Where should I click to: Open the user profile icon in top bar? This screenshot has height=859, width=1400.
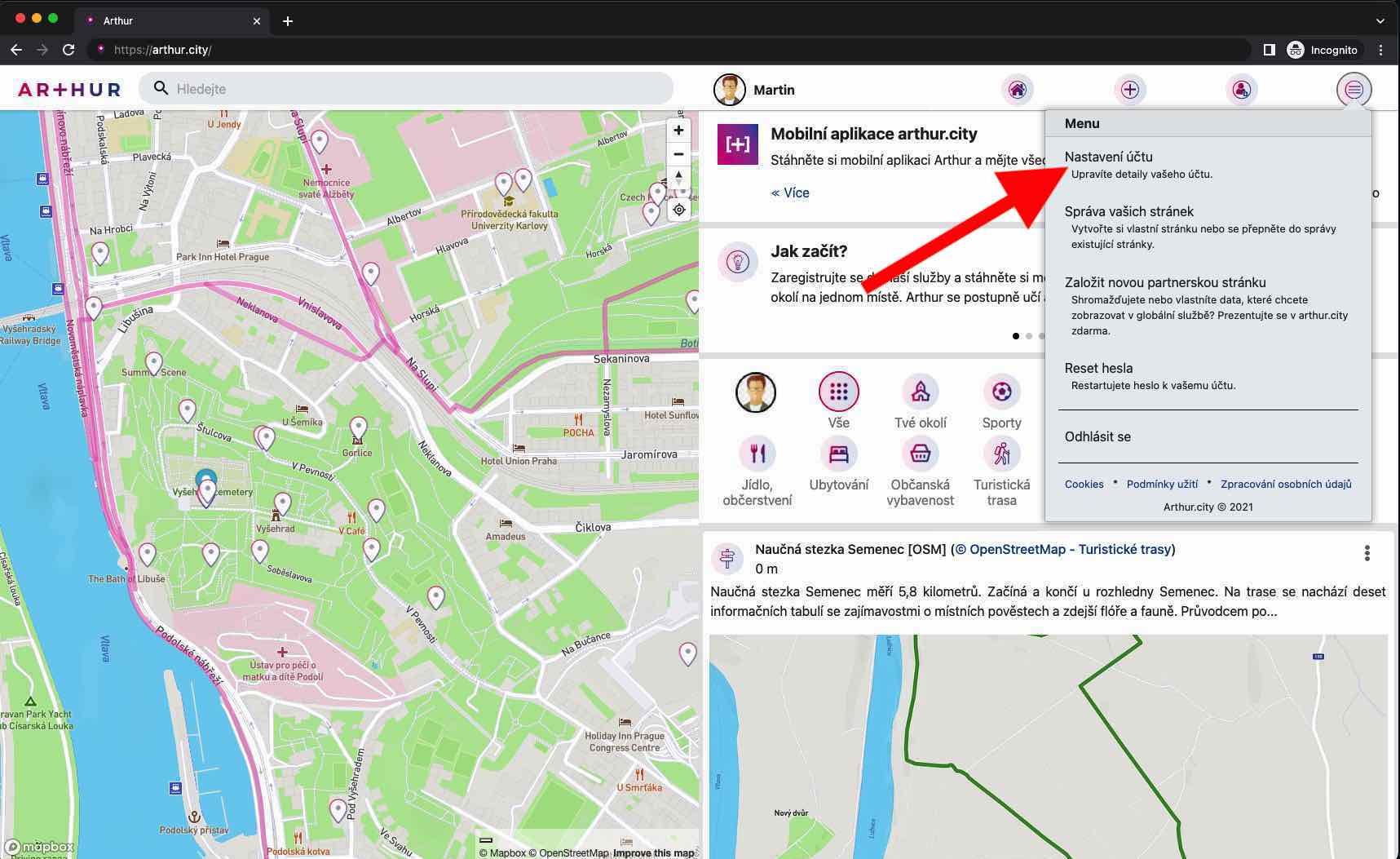point(1241,90)
